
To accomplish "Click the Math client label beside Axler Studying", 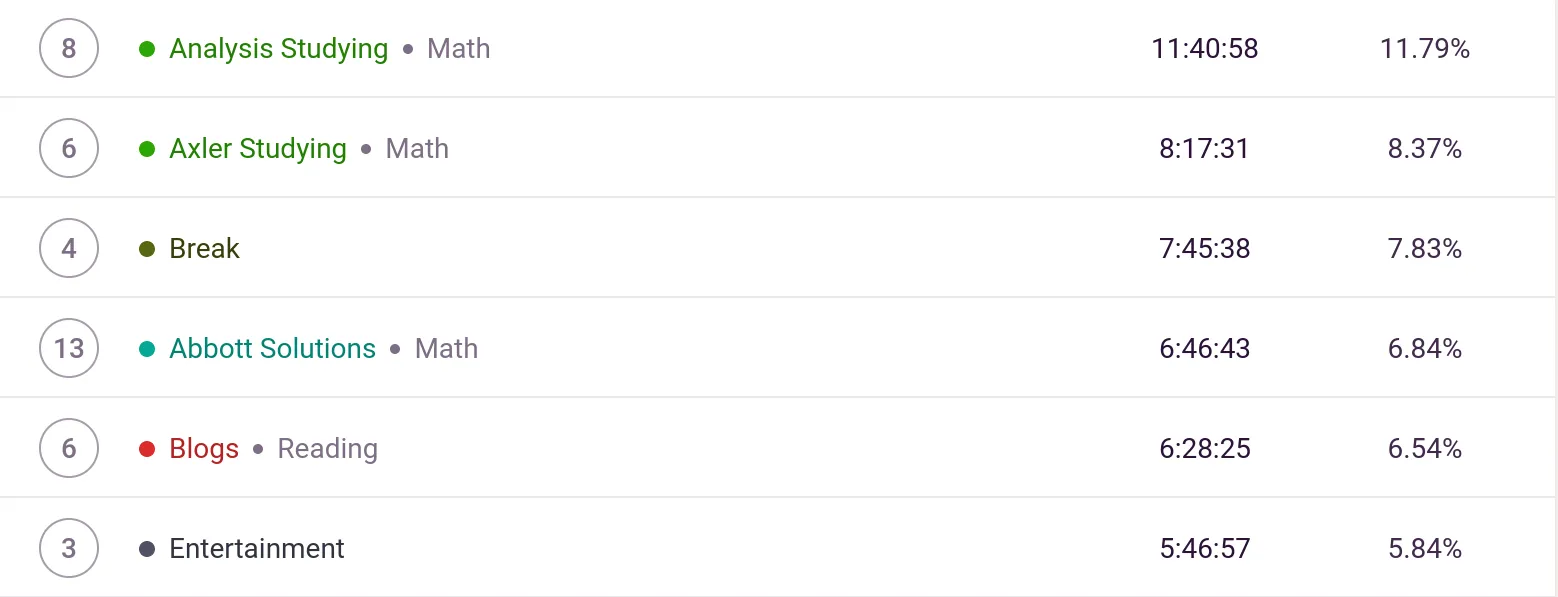I will point(417,148).
